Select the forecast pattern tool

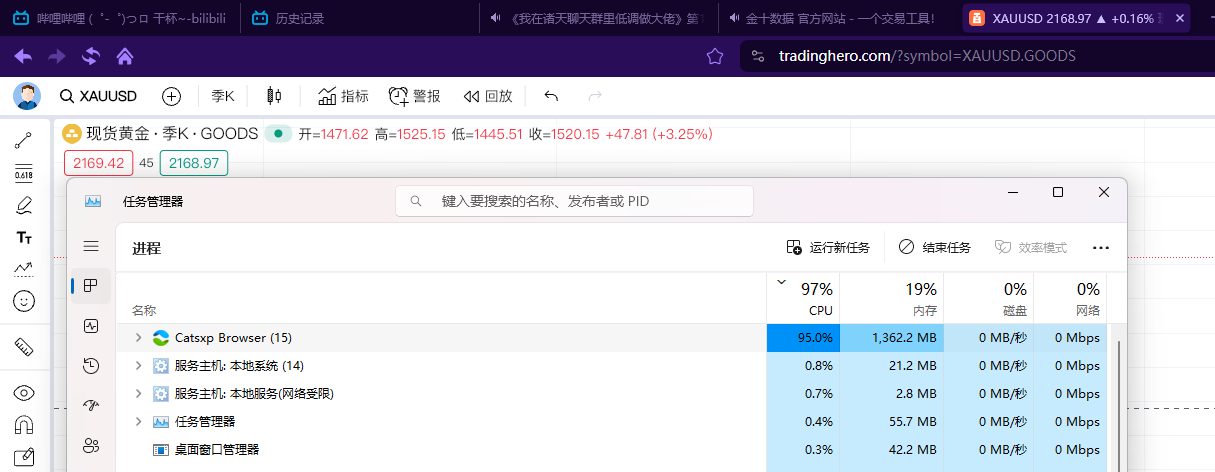24,268
